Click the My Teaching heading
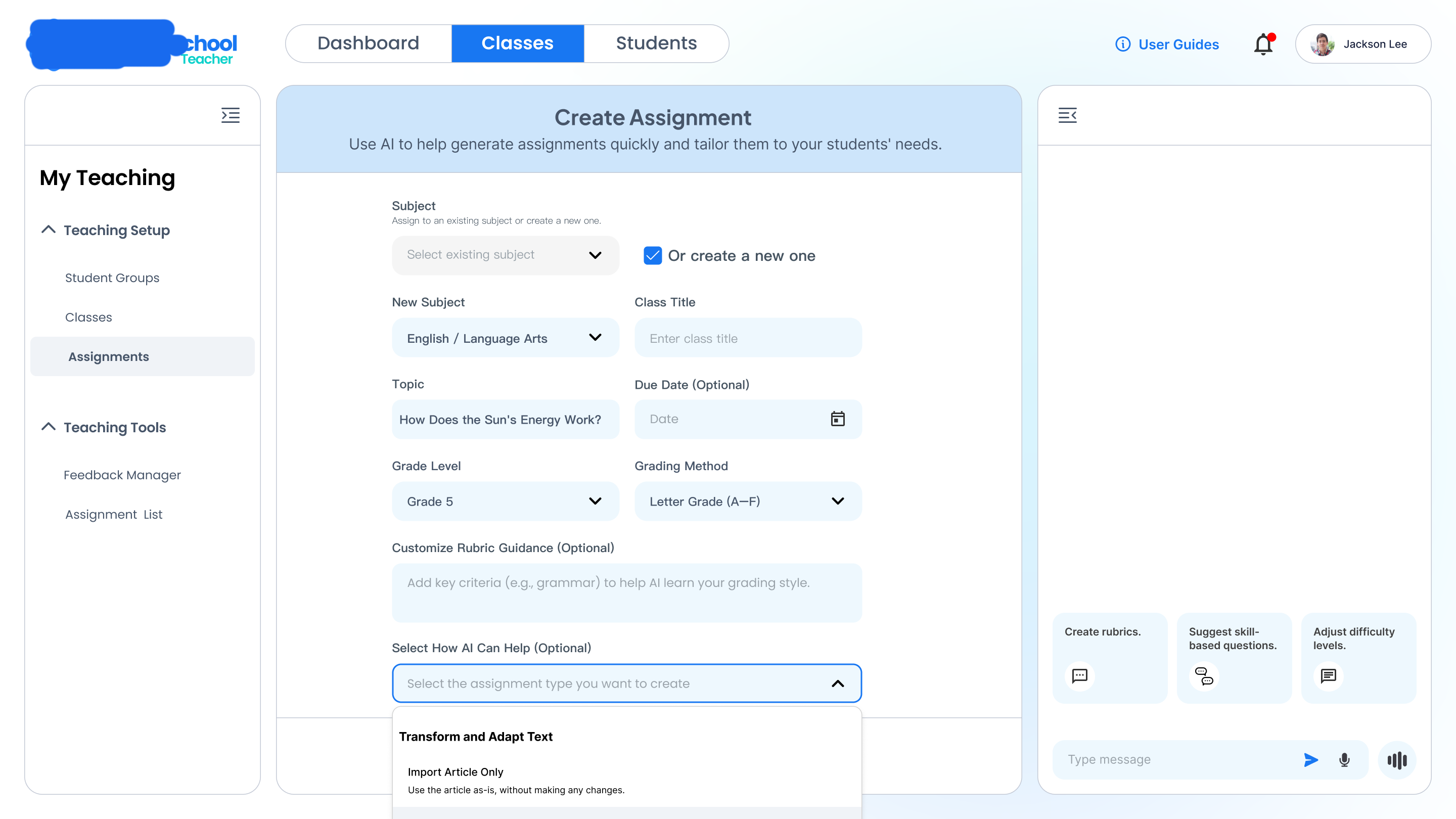 tap(107, 178)
